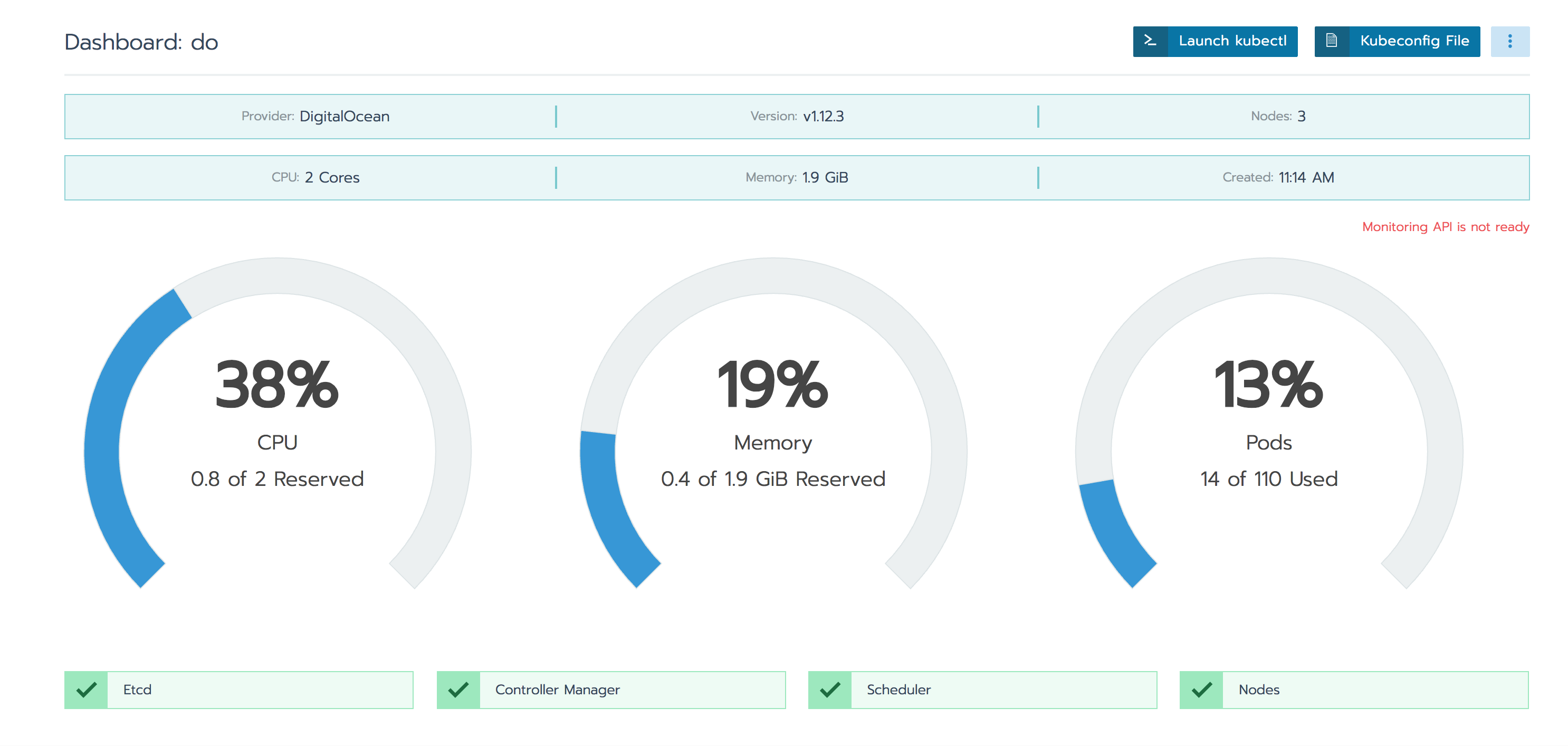Click the Nodes checkmark icon

[1201, 690]
